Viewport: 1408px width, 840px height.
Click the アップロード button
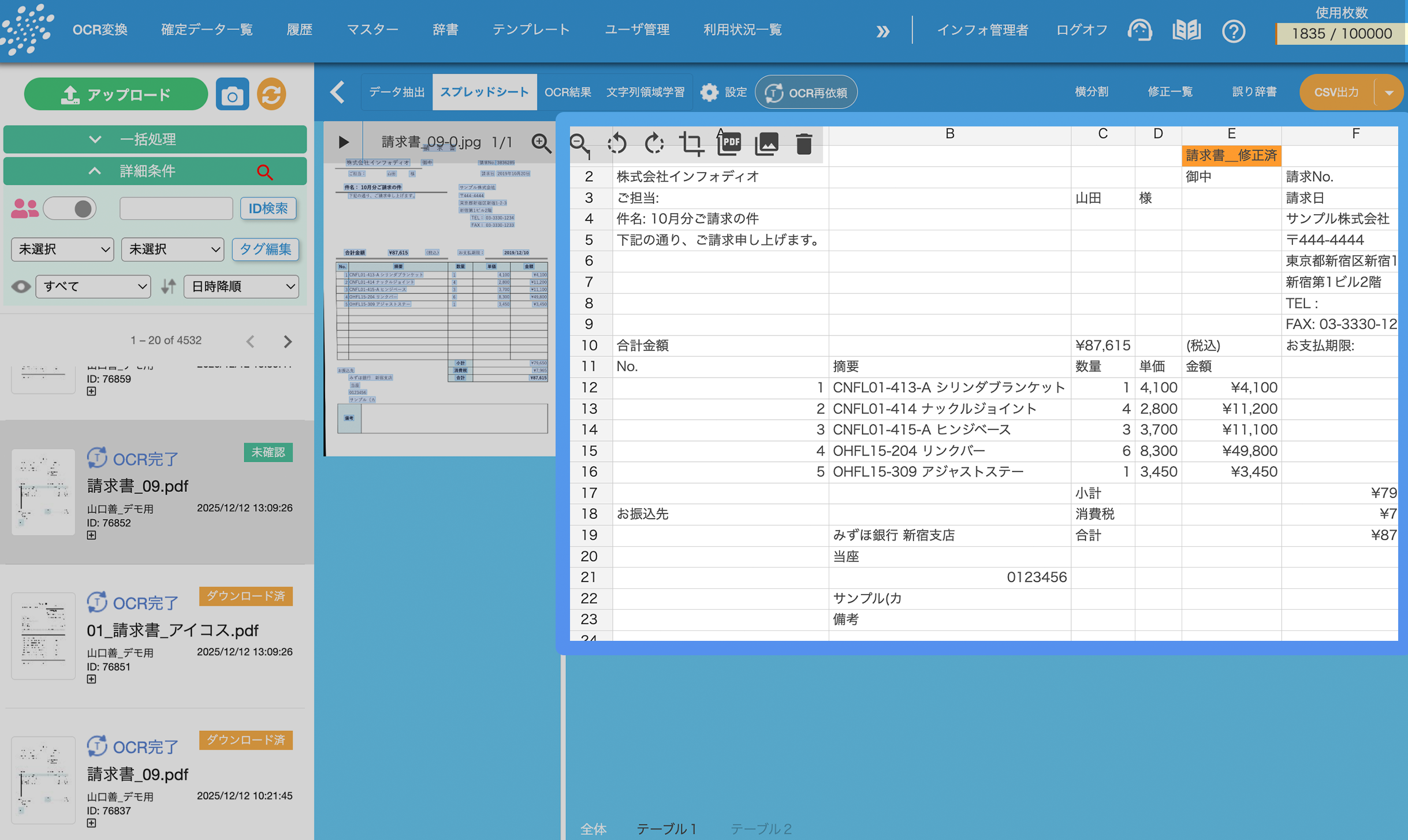[x=116, y=95]
